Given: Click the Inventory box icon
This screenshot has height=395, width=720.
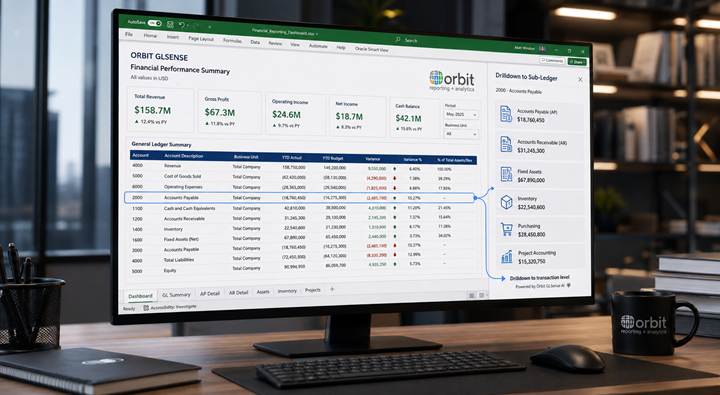Looking at the screenshot, I should pyautogui.click(x=506, y=202).
